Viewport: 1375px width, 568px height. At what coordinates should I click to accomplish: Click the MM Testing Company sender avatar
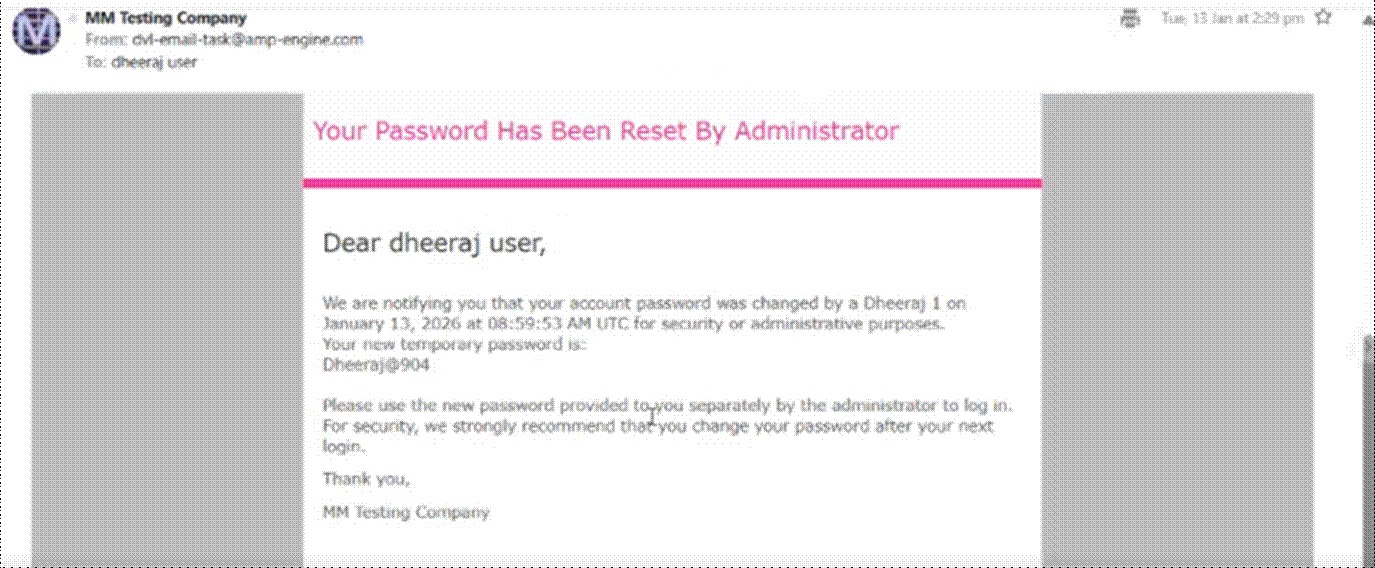(x=37, y=30)
